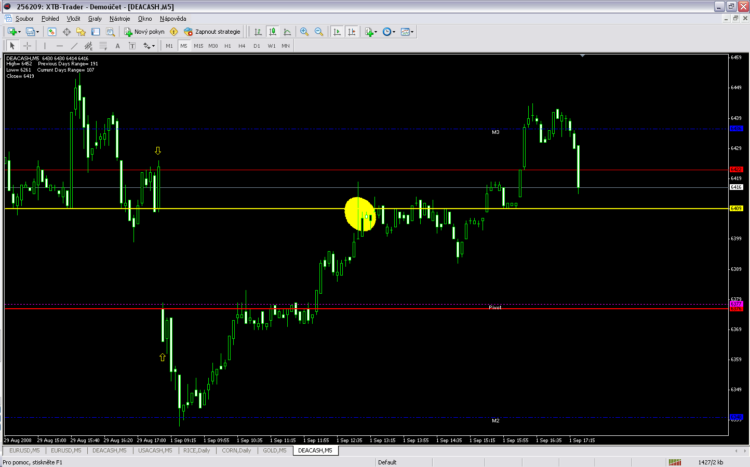Click the zoom in magnifier icon
The height and width of the screenshot is (467, 750).
coord(303,32)
